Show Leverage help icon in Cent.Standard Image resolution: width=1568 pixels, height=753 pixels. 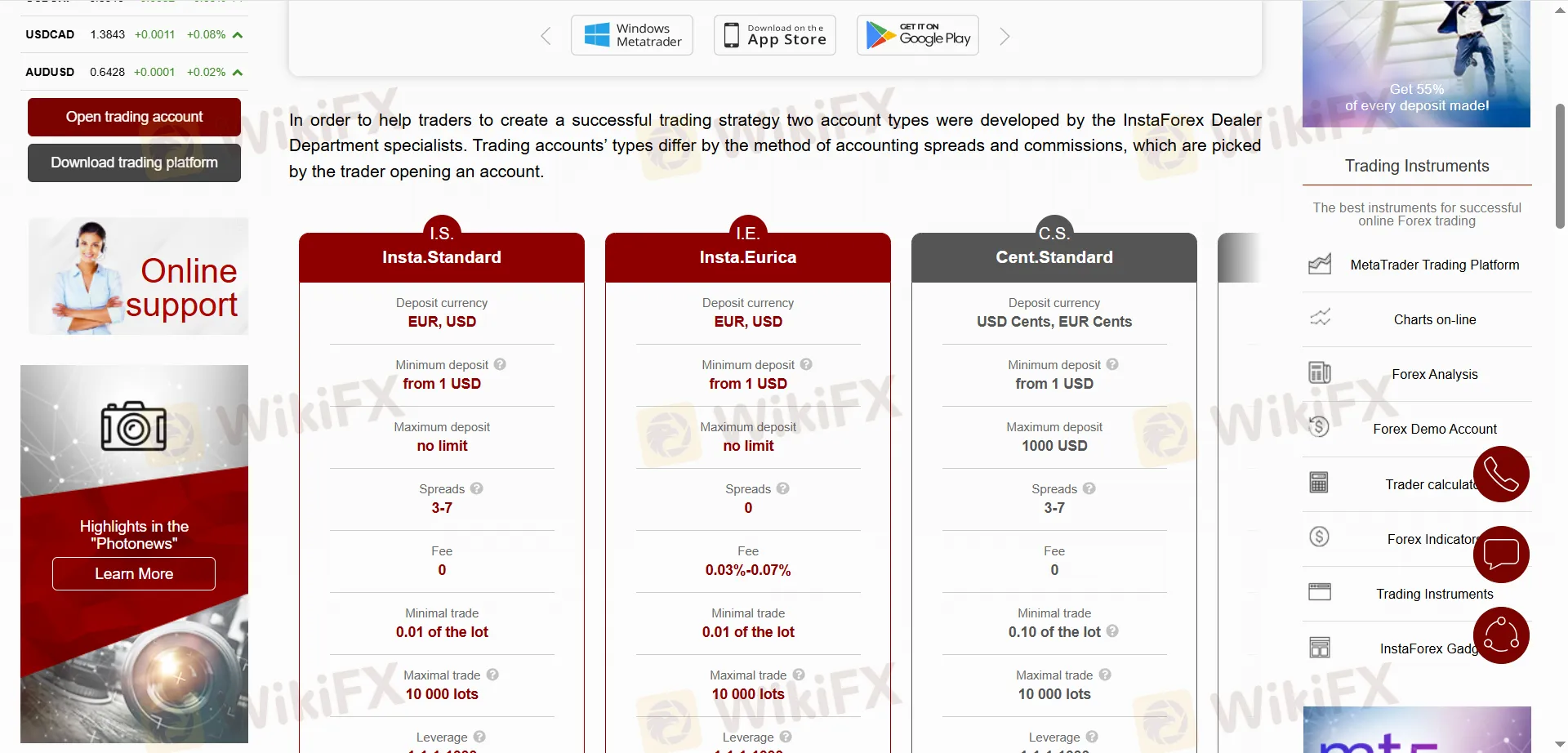pyautogui.click(x=1092, y=737)
